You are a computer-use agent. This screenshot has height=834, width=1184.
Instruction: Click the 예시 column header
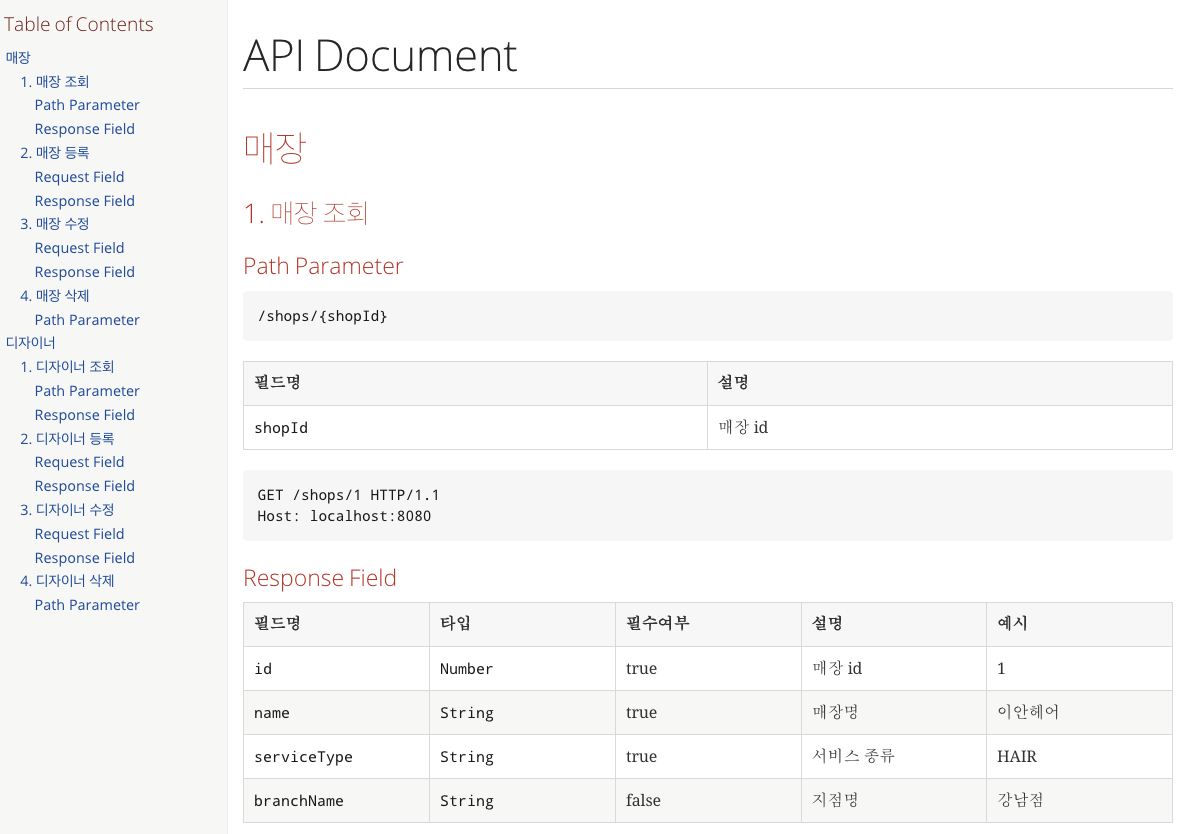click(x=1079, y=624)
